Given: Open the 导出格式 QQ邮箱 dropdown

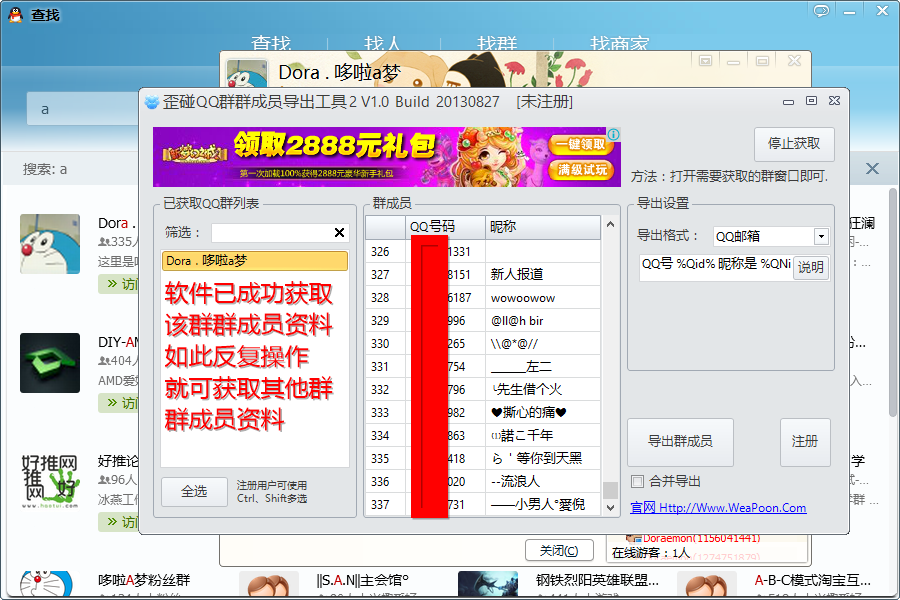Looking at the screenshot, I should (822, 236).
